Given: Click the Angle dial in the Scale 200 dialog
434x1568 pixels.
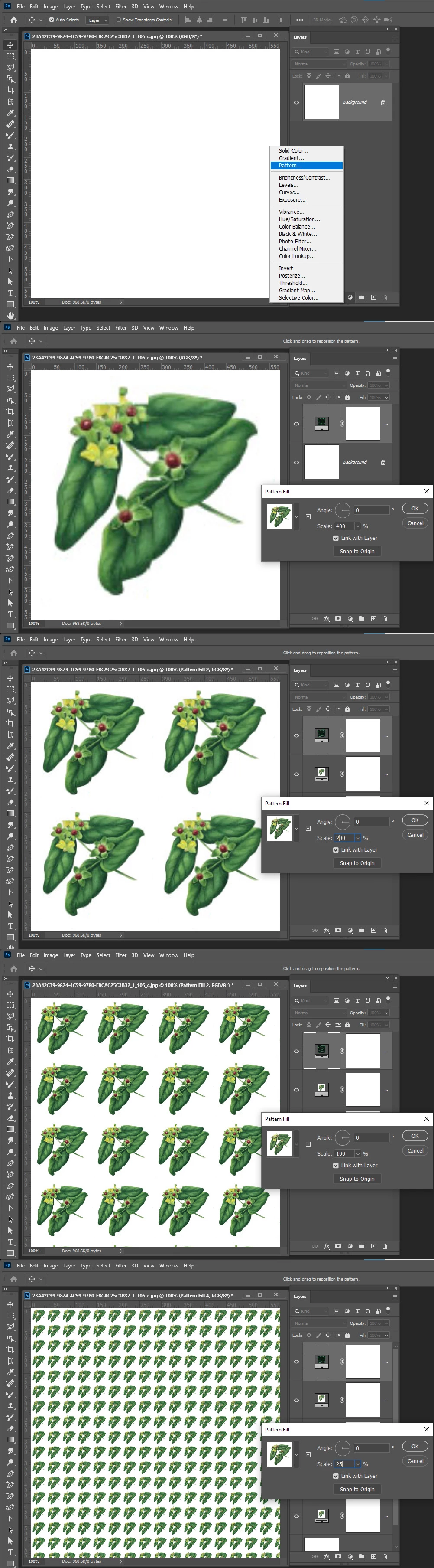Looking at the screenshot, I should pos(343,822).
